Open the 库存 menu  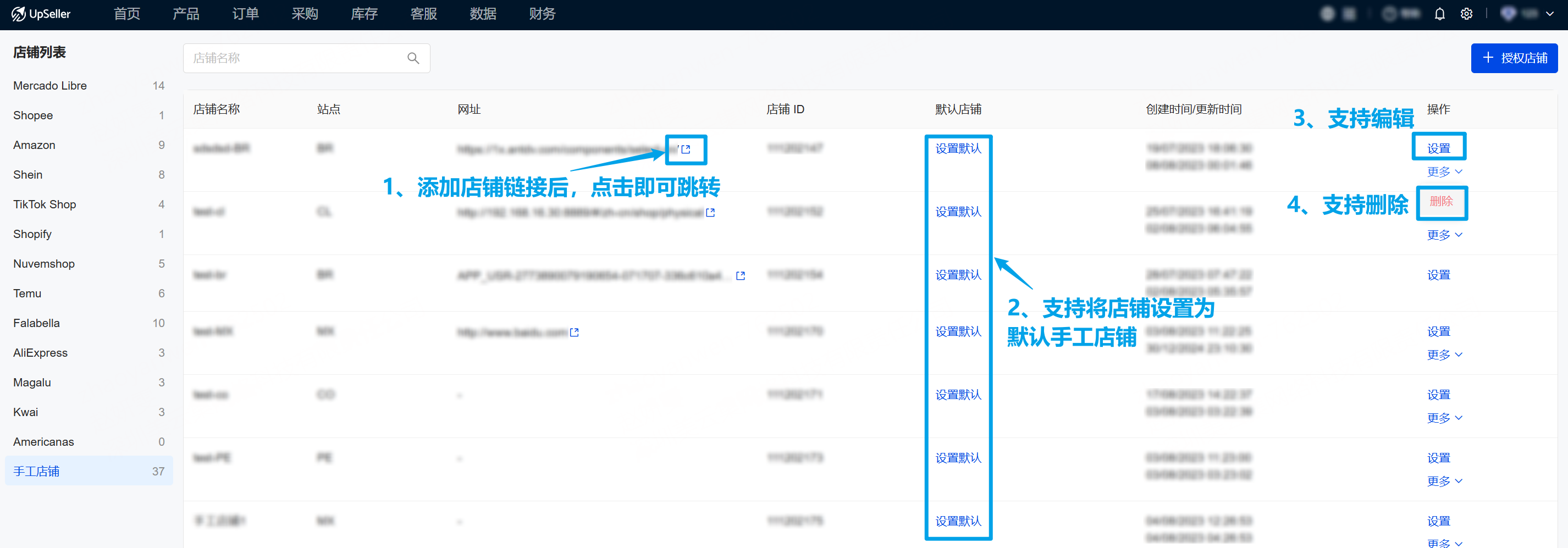(364, 14)
